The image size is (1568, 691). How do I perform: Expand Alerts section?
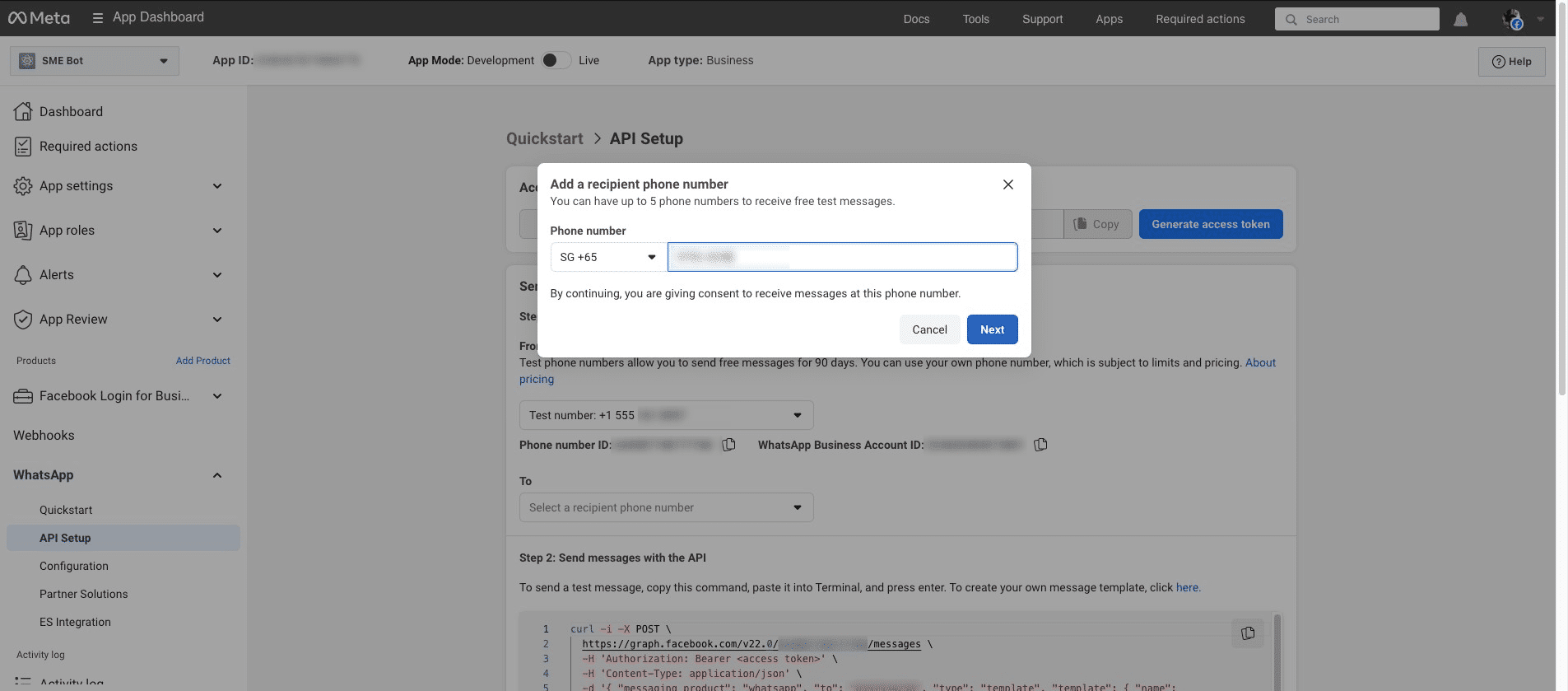[x=217, y=275]
